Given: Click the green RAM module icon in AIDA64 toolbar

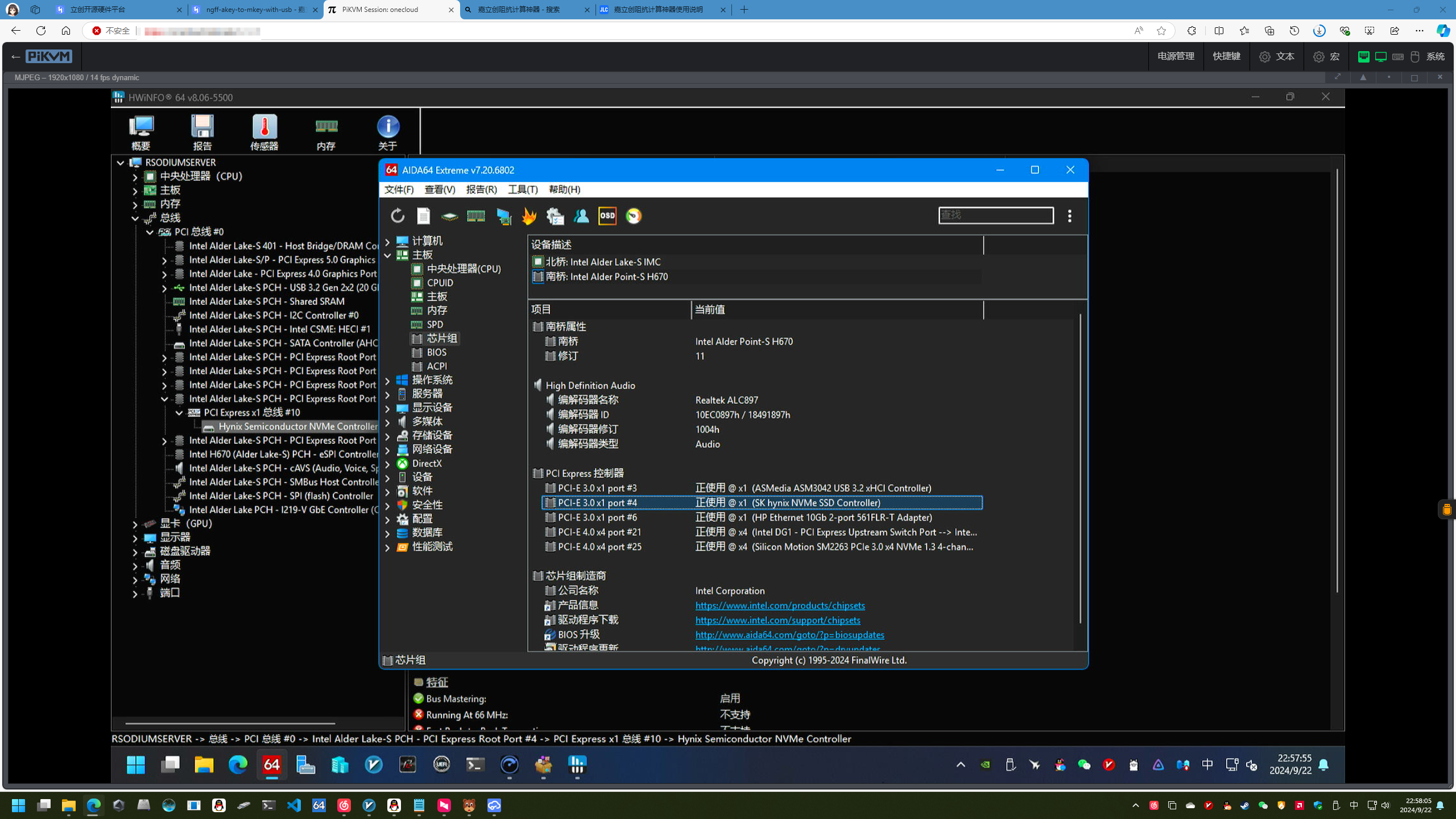Looking at the screenshot, I should tap(476, 216).
